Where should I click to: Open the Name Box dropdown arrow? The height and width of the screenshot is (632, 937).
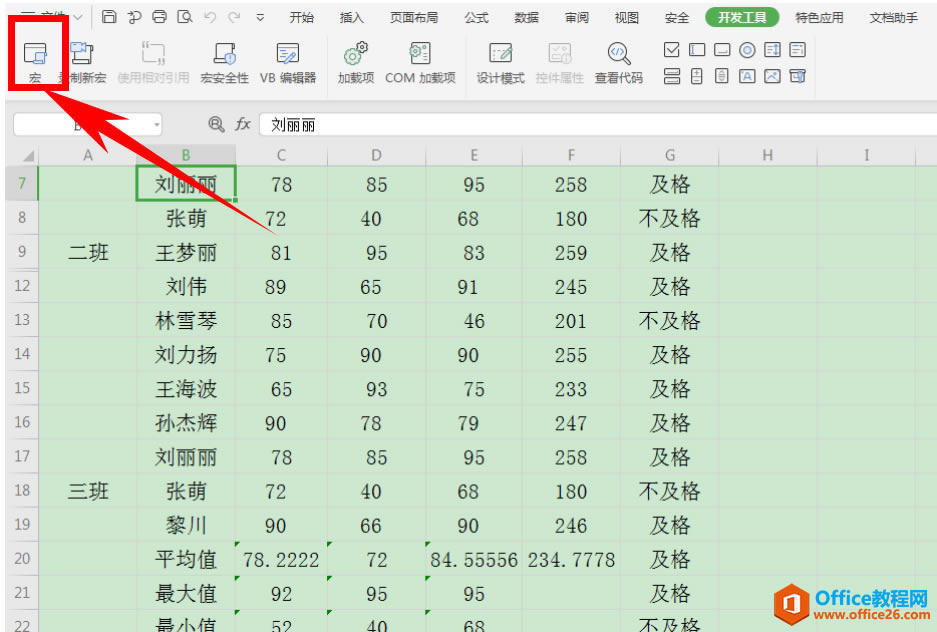pos(157,125)
